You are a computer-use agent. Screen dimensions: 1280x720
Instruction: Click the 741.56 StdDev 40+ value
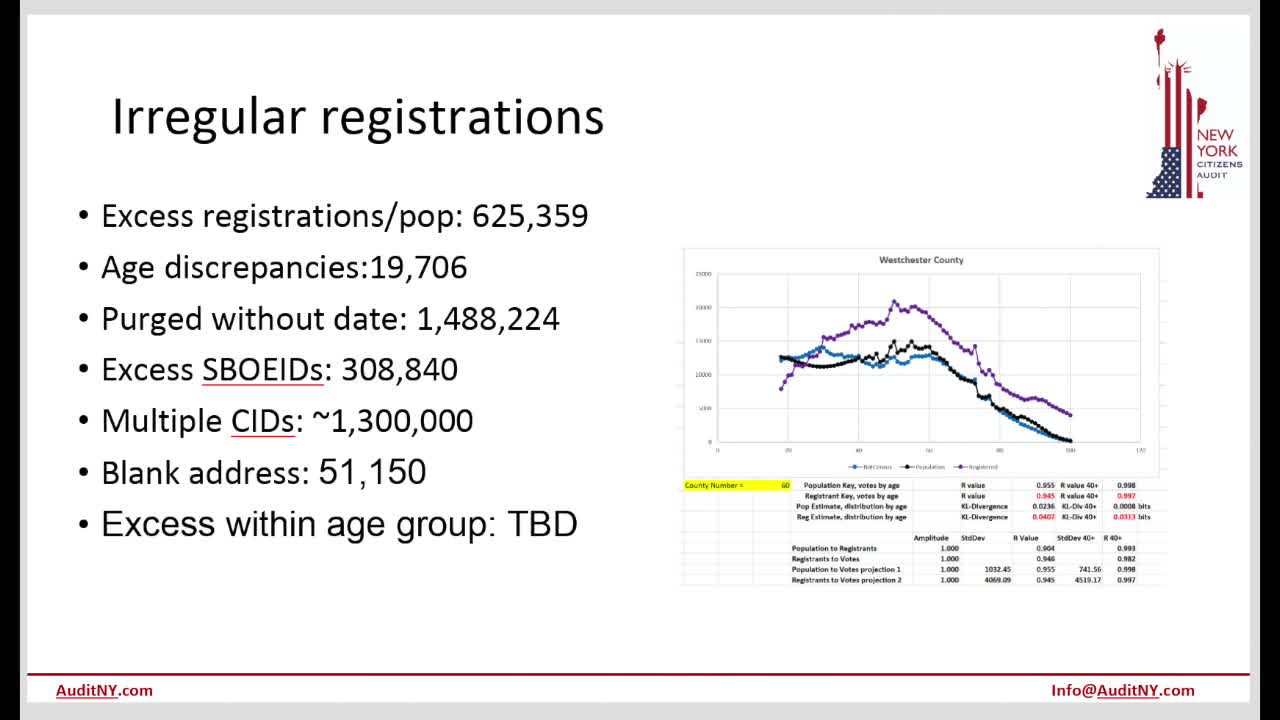pyautogui.click(x=1089, y=569)
